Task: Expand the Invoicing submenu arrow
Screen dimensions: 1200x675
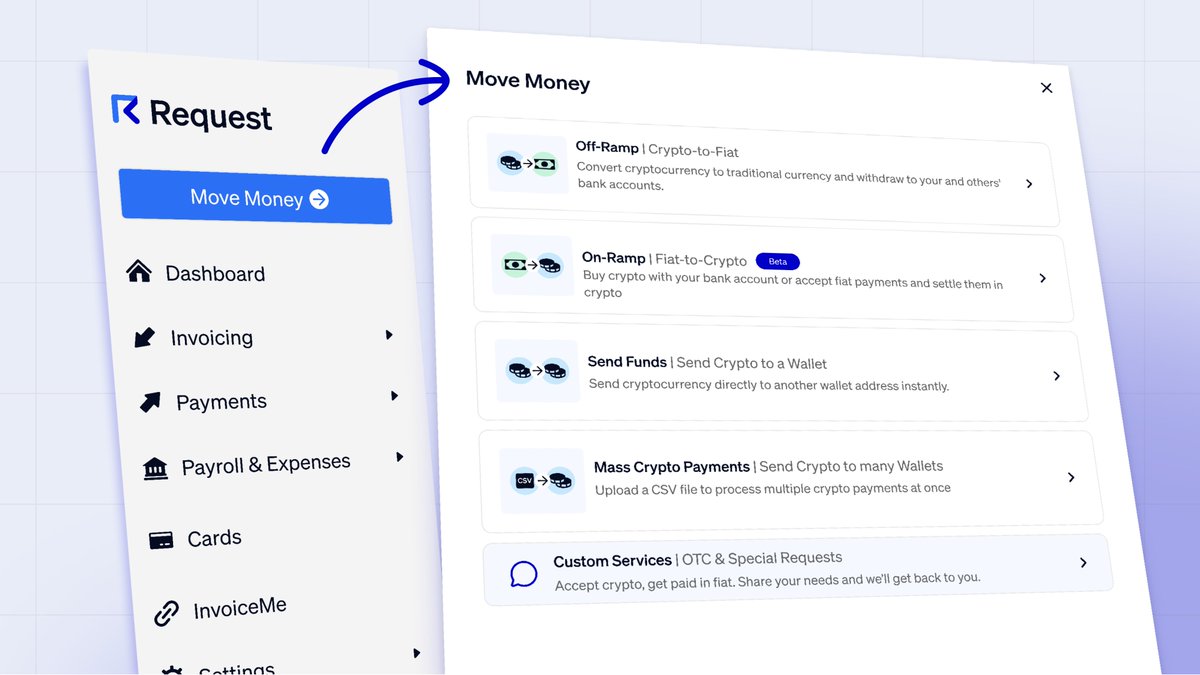Action: [x=389, y=335]
